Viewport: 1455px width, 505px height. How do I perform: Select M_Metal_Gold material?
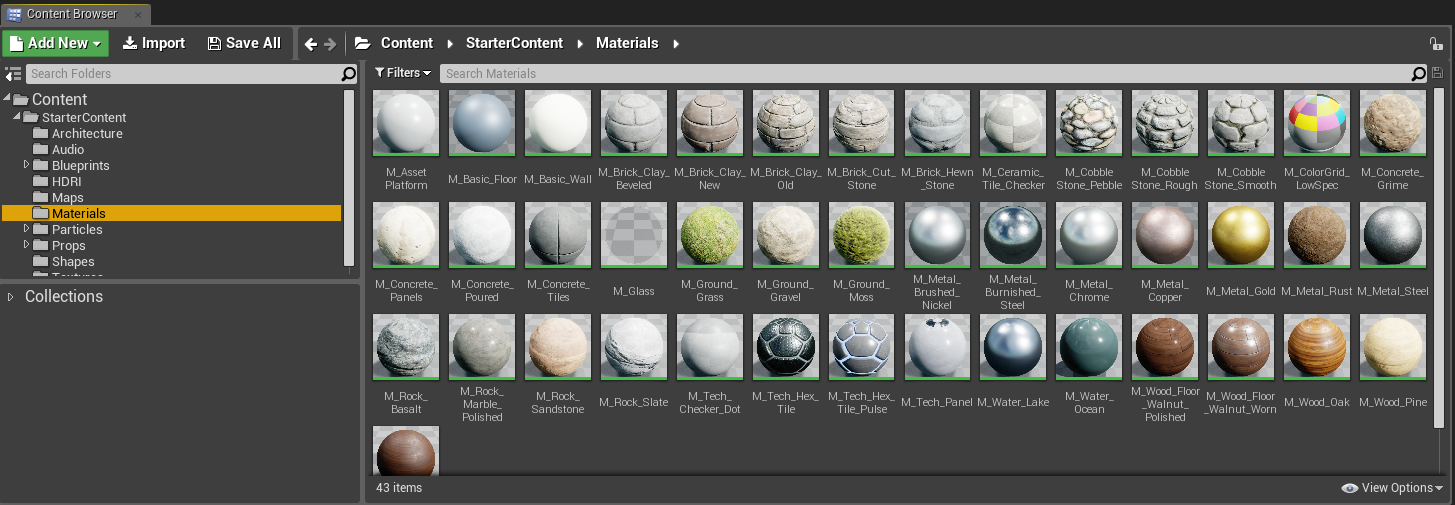coord(1241,250)
